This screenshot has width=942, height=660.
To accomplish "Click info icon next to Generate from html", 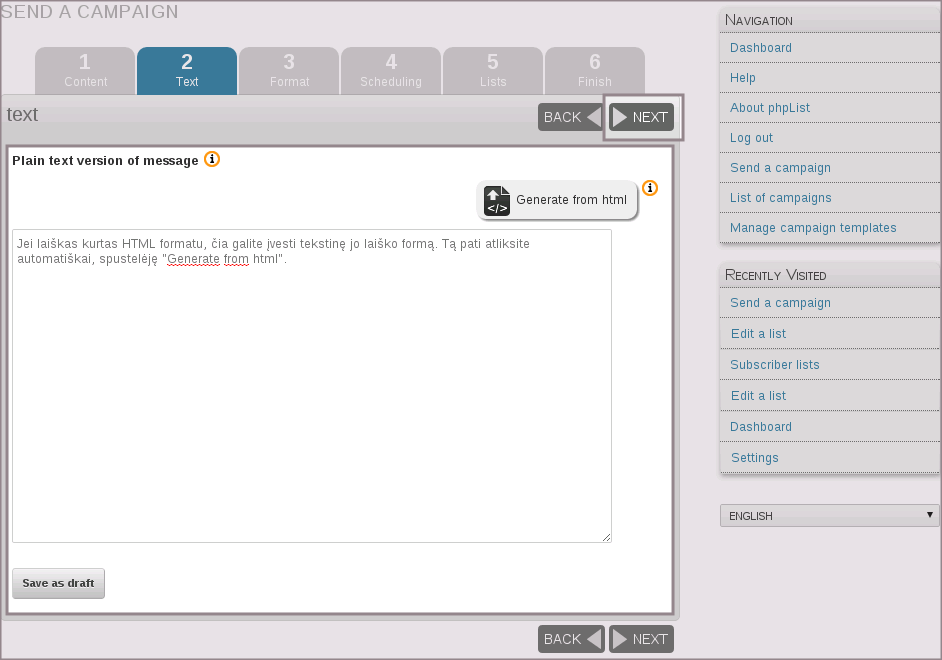I will point(650,188).
